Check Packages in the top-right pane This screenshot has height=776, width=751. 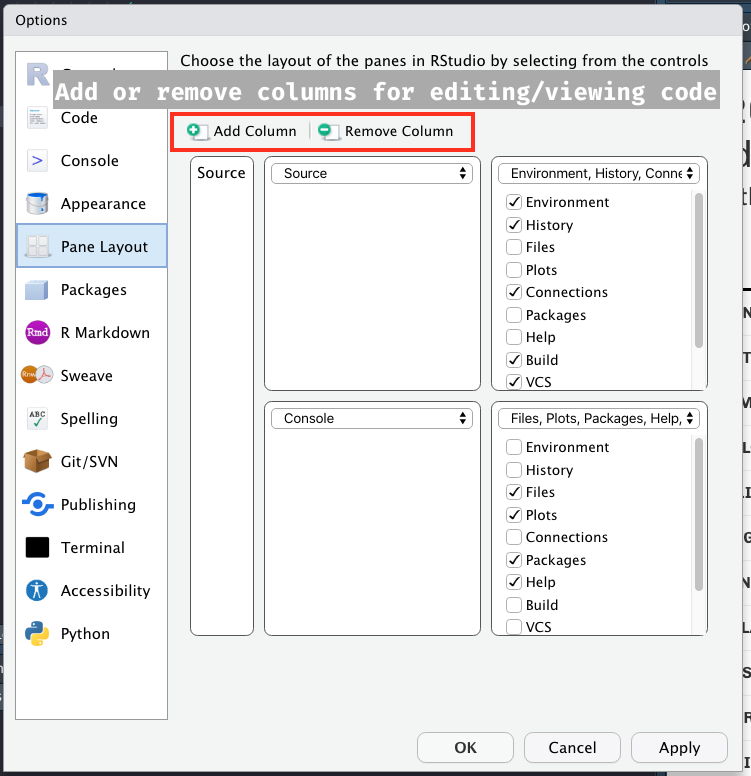pyautogui.click(x=514, y=315)
